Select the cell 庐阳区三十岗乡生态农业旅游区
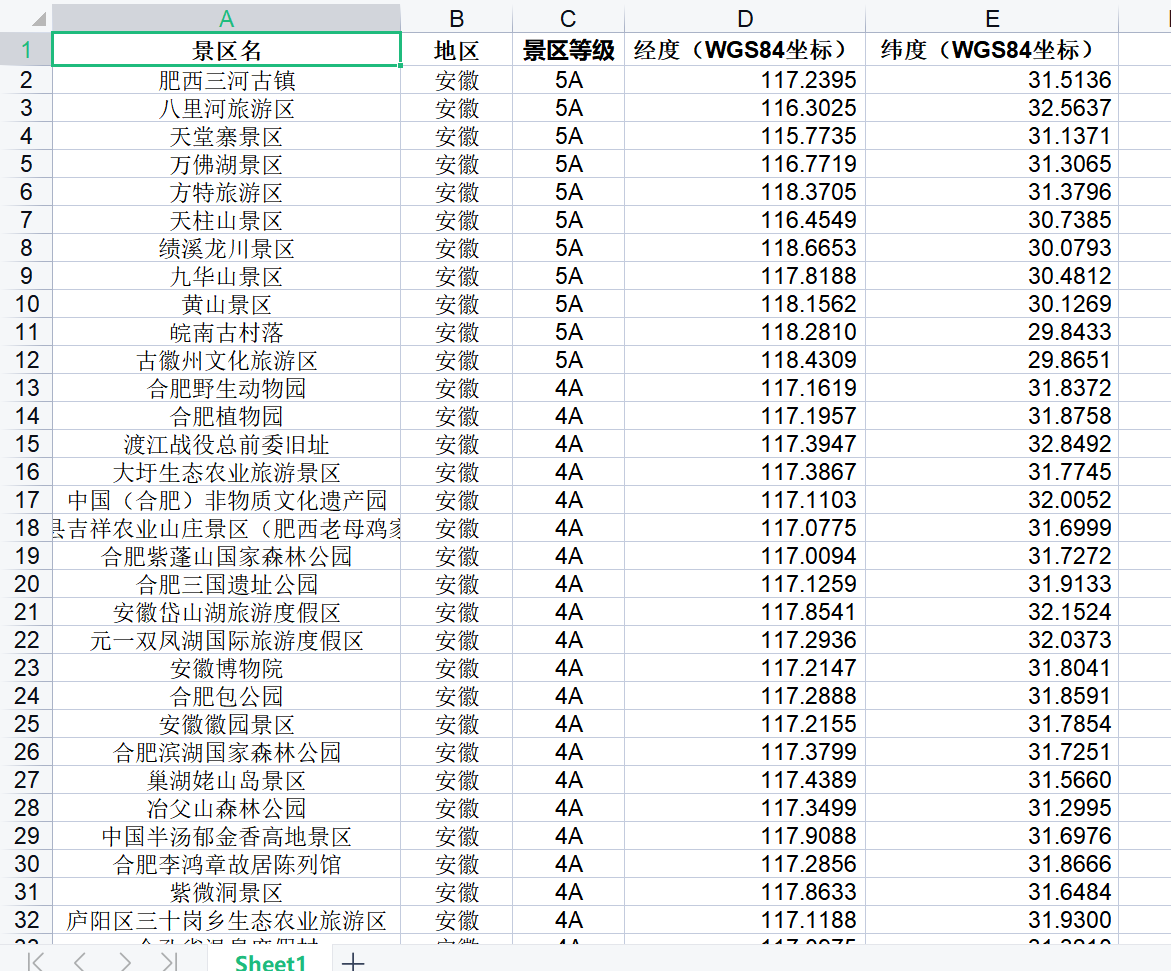The width and height of the screenshot is (1171, 971). coord(226,920)
